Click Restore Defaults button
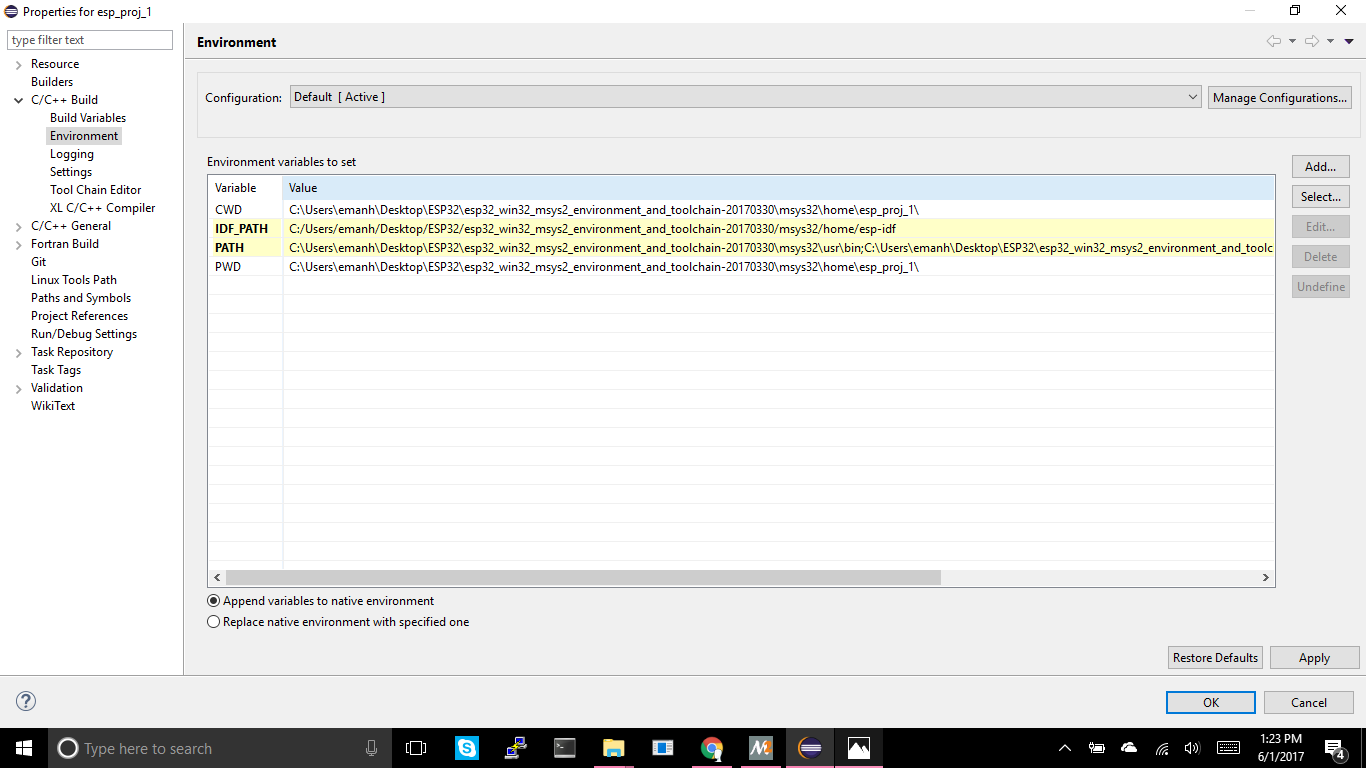This screenshot has height=768, width=1366. (x=1215, y=657)
